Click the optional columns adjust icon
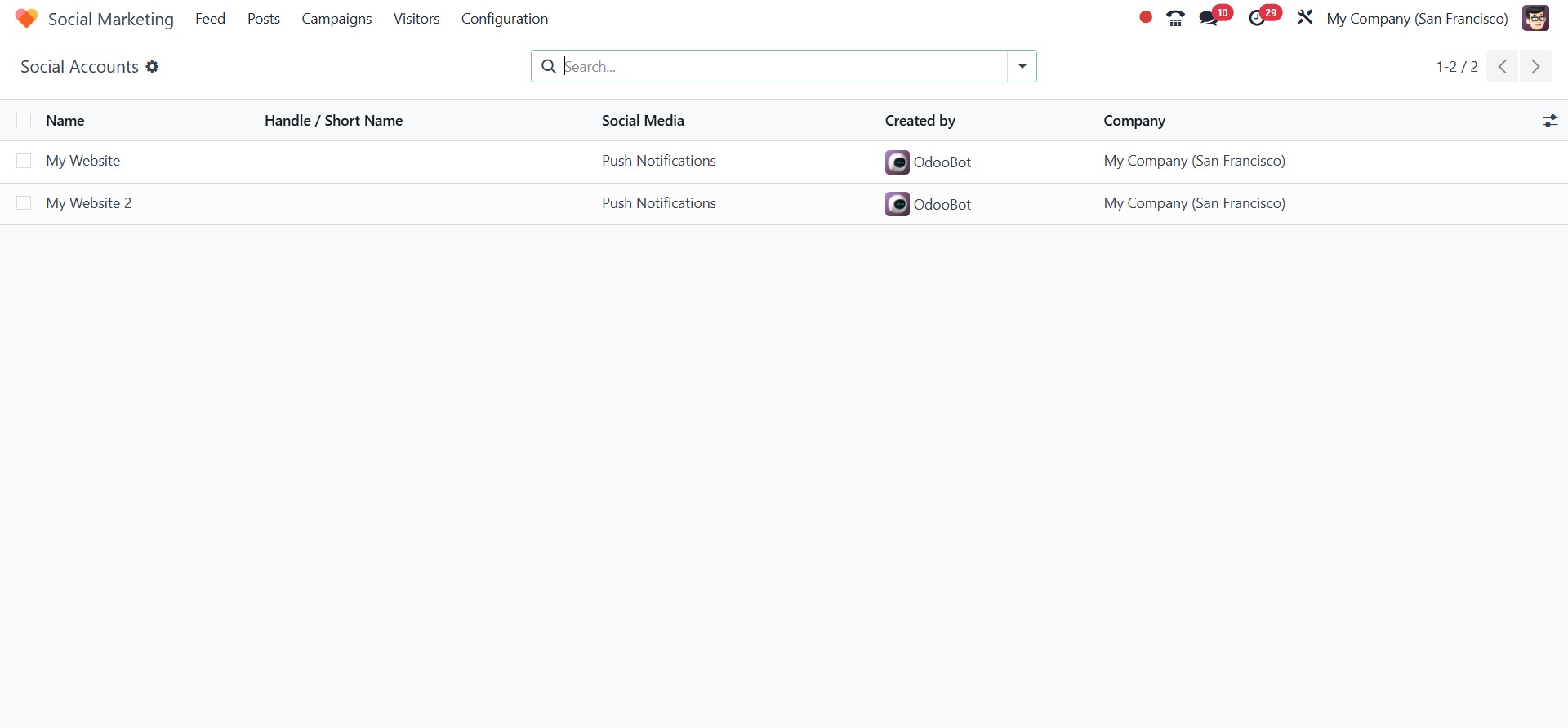1568x728 pixels. [1550, 121]
